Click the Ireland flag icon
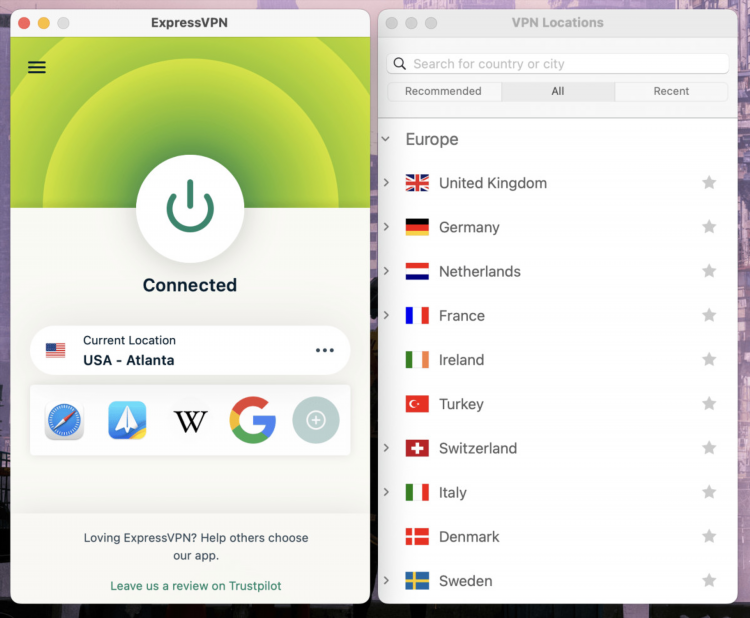Image resolution: width=750 pixels, height=618 pixels. (417, 360)
